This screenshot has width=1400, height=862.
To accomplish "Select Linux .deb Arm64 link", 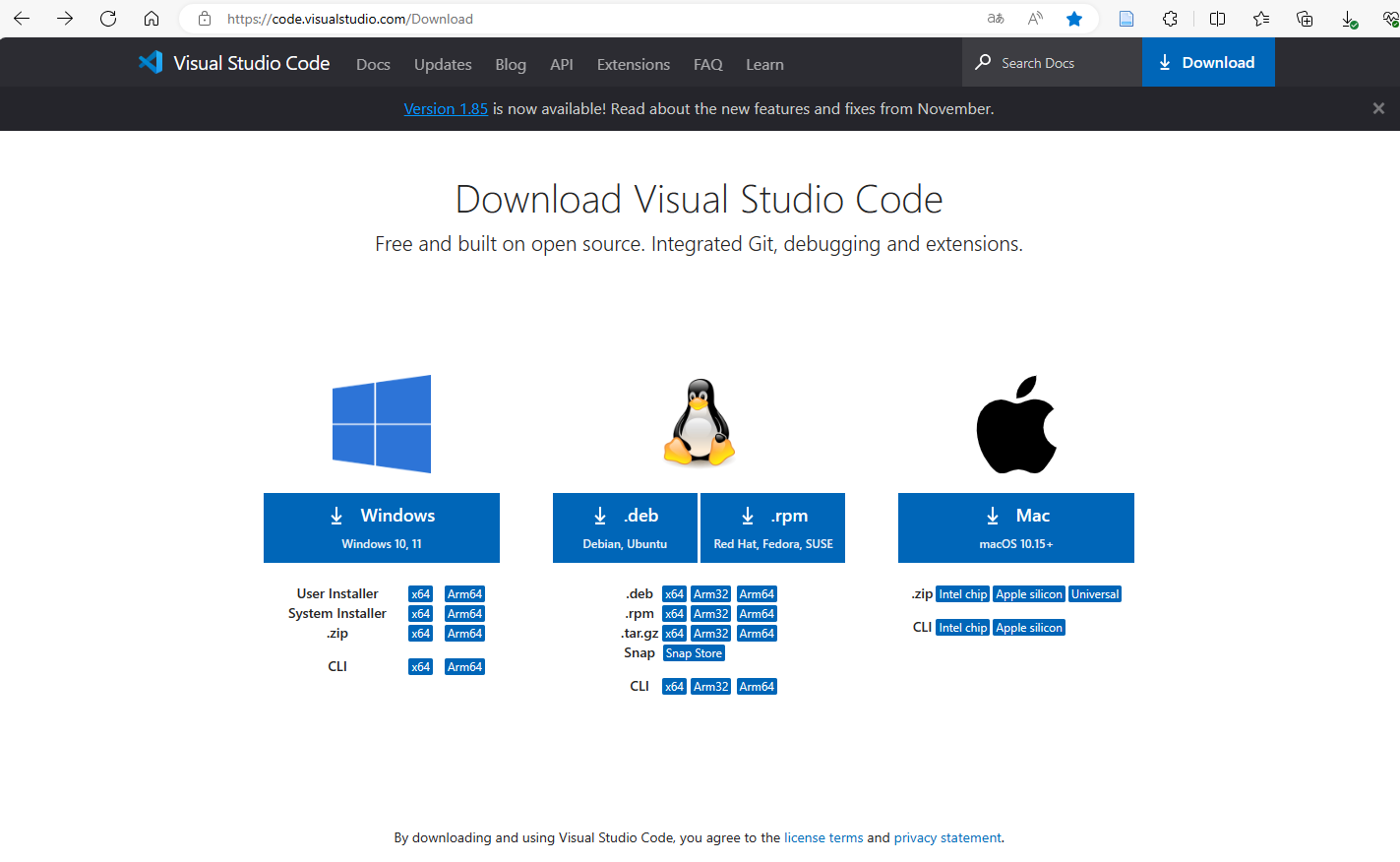I will 758,594.
